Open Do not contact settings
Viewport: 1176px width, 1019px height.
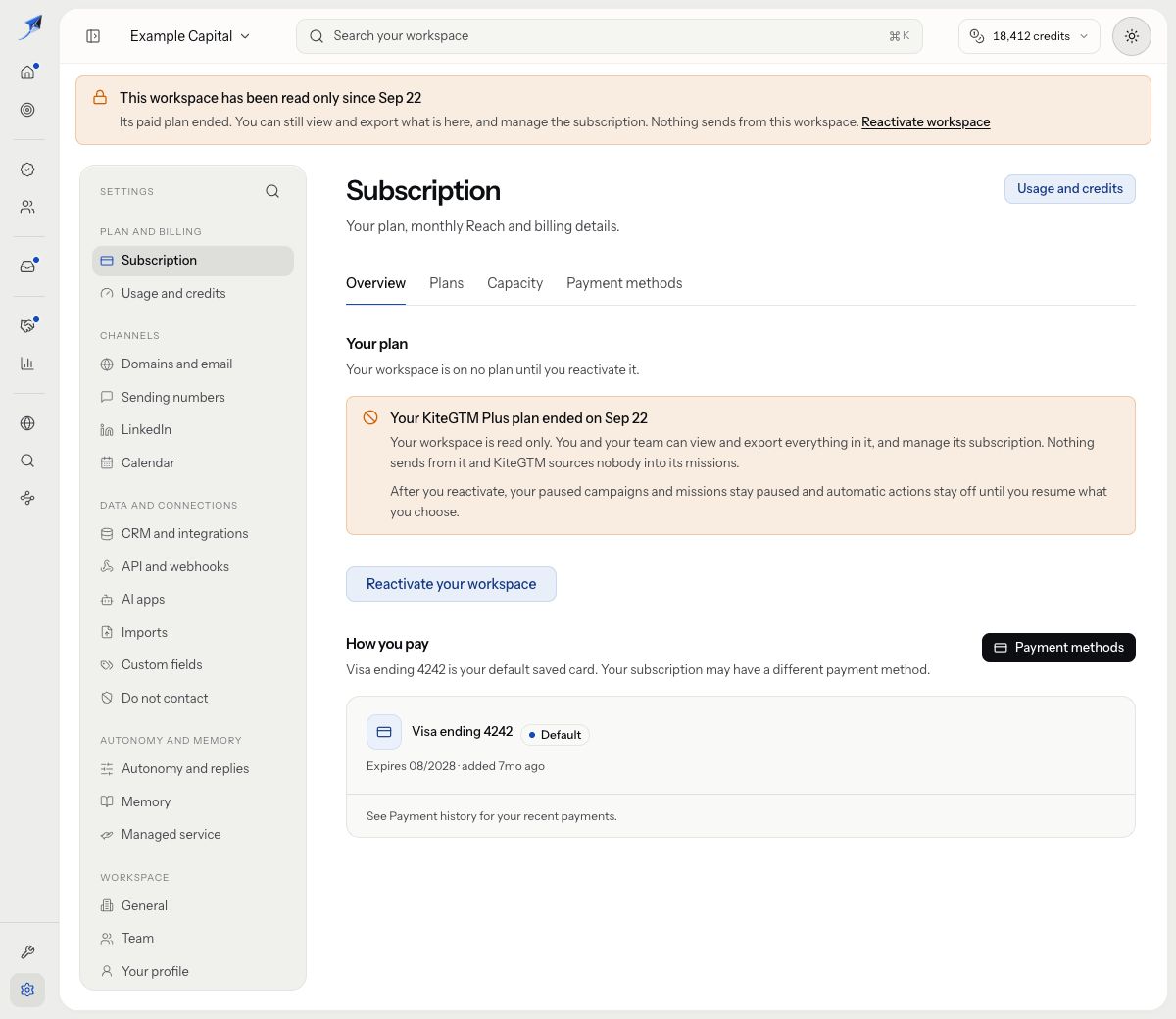tap(193, 699)
